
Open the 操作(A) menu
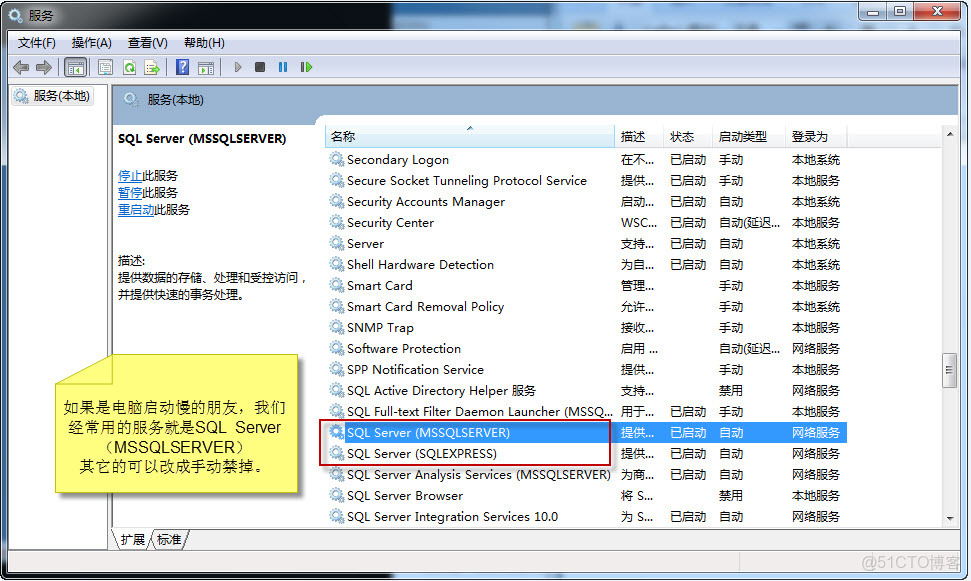tap(92, 43)
